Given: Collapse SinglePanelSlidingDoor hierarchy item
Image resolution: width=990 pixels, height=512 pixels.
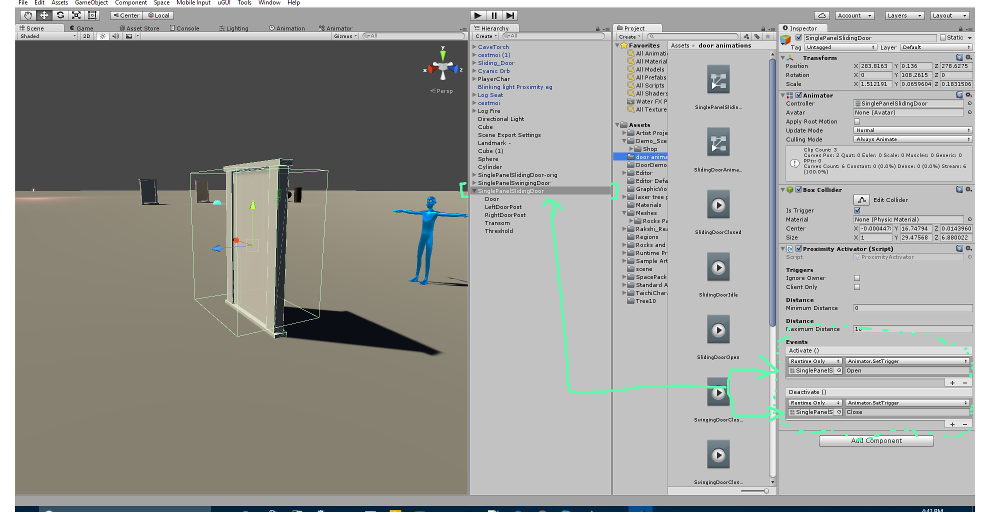Looking at the screenshot, I should point(474,191).
